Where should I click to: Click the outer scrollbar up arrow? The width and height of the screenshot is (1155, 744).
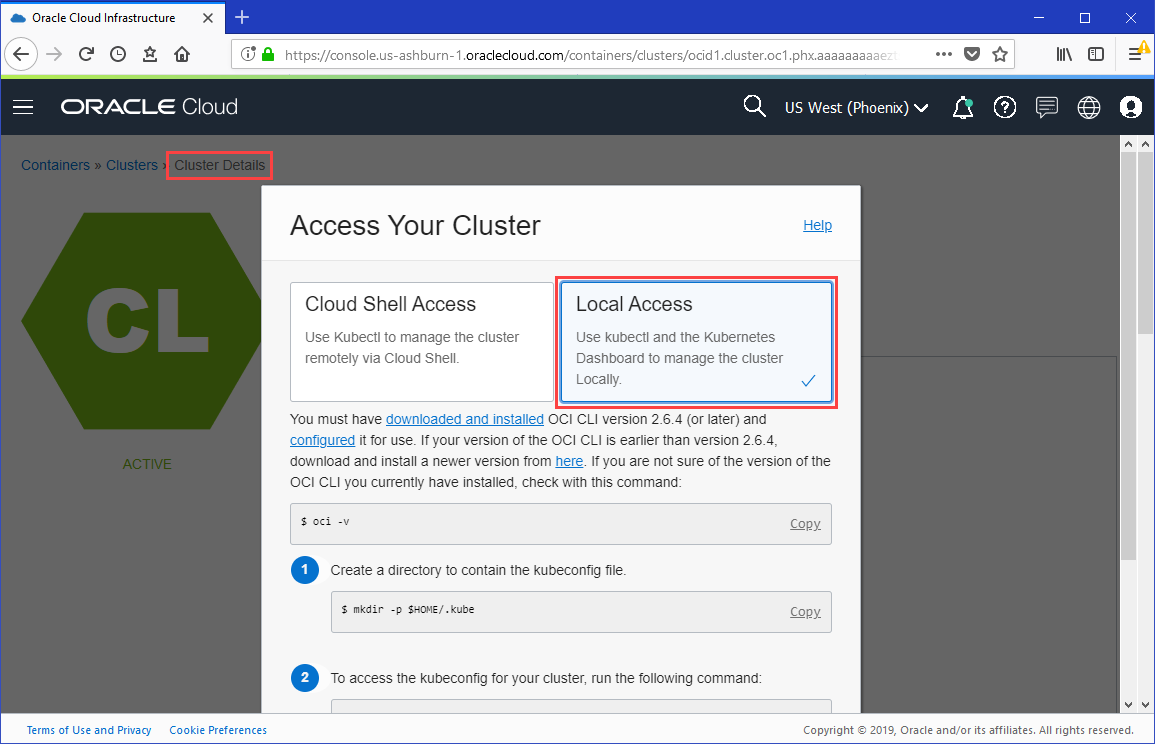(x=1145, y=144)
